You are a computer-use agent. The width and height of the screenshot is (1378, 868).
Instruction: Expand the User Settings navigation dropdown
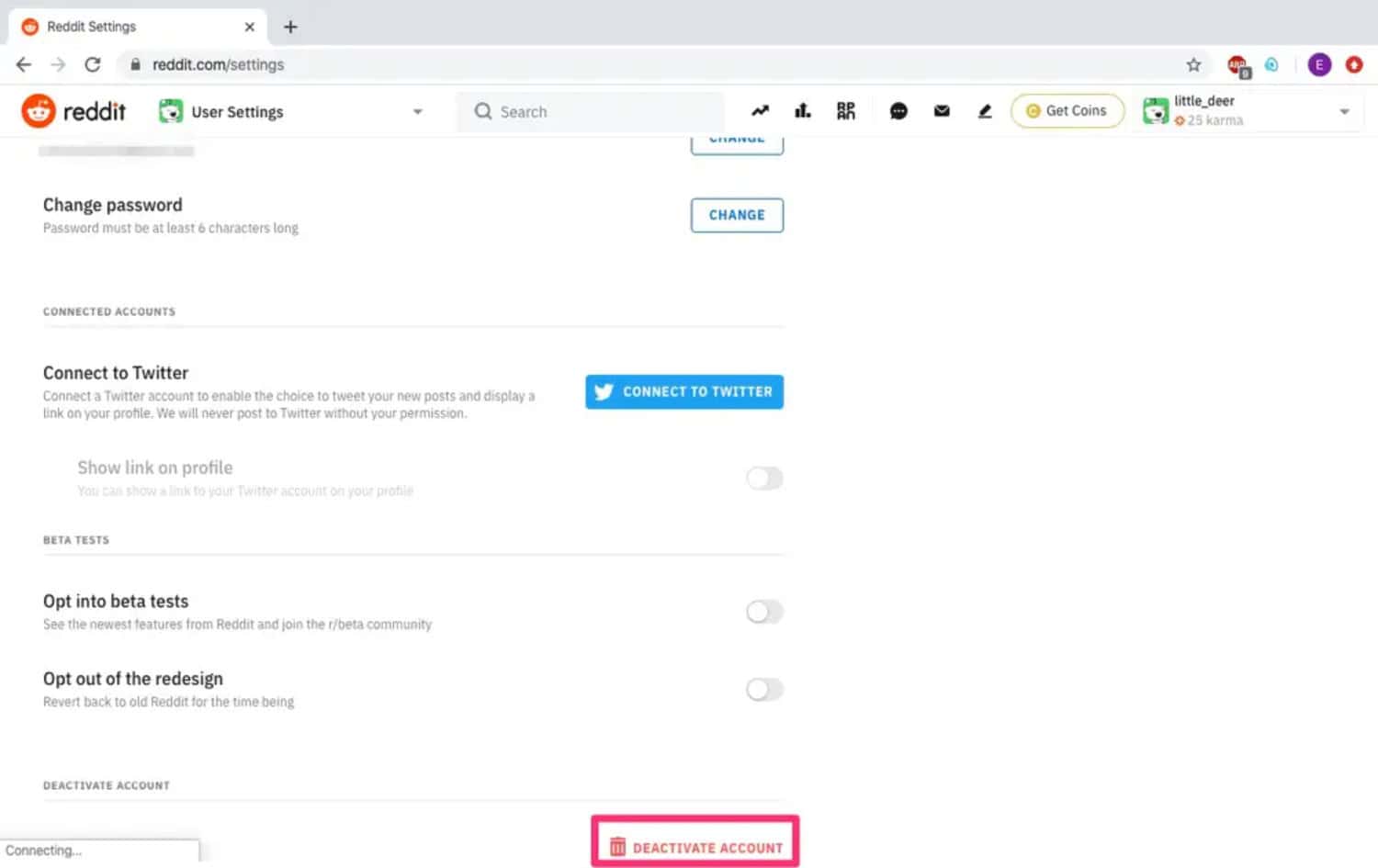290,112
